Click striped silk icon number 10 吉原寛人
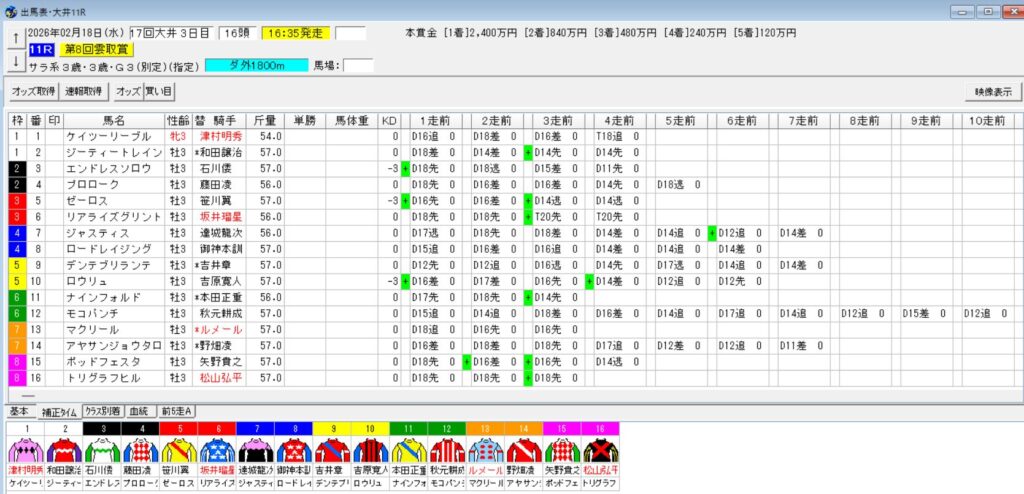This screenshot has height=494, width=1024. pos(370,450)
